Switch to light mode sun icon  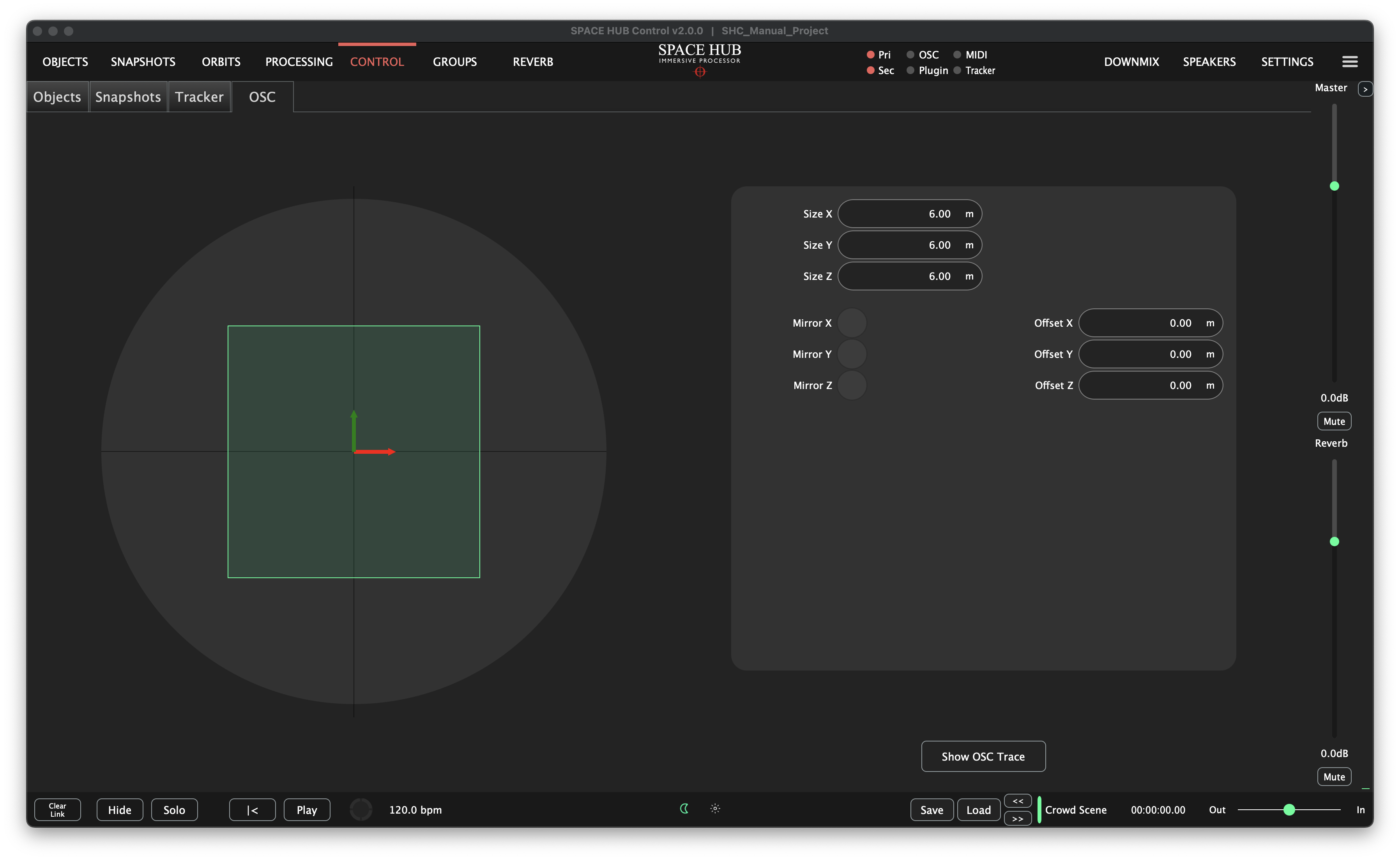click(715, 808)
